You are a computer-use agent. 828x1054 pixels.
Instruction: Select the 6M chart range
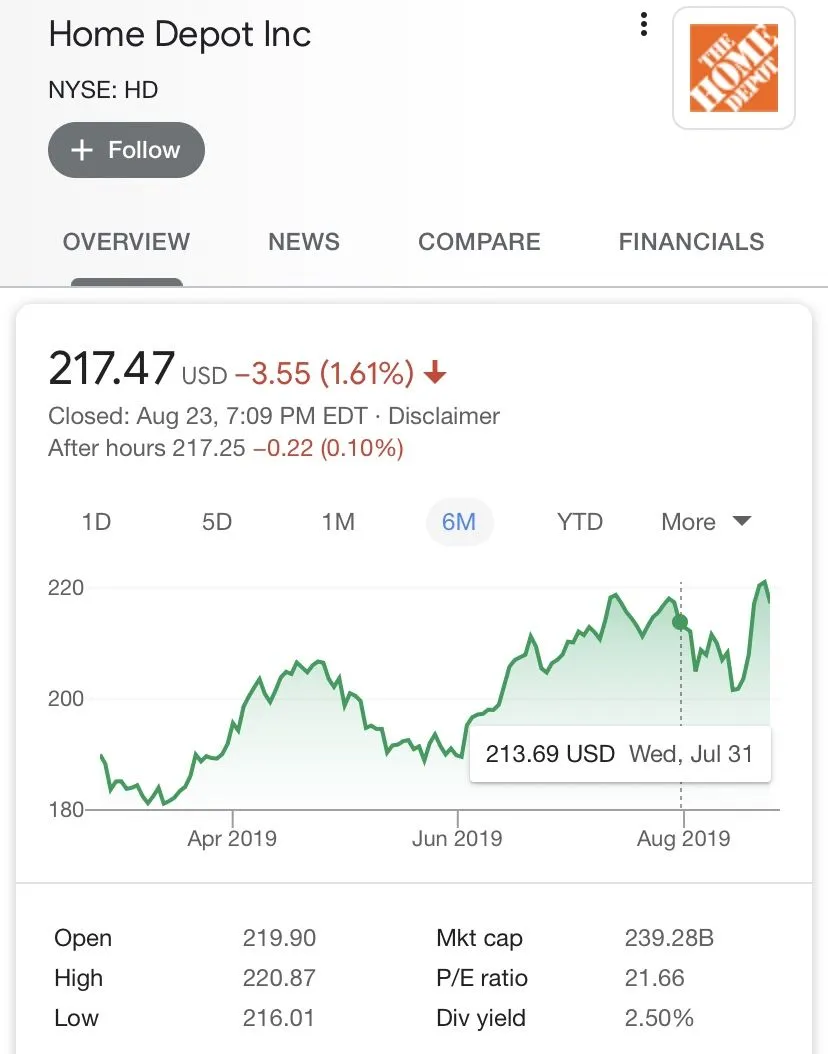click(459, 522)
